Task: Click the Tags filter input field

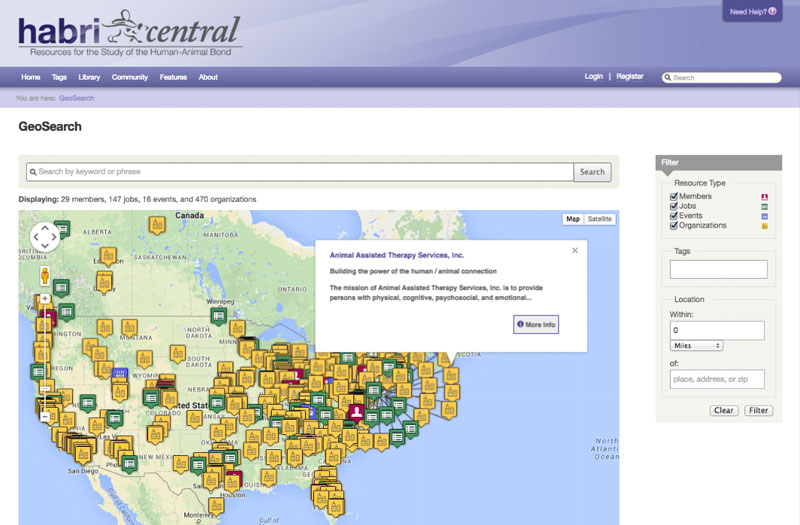Action: click(718, 269)
